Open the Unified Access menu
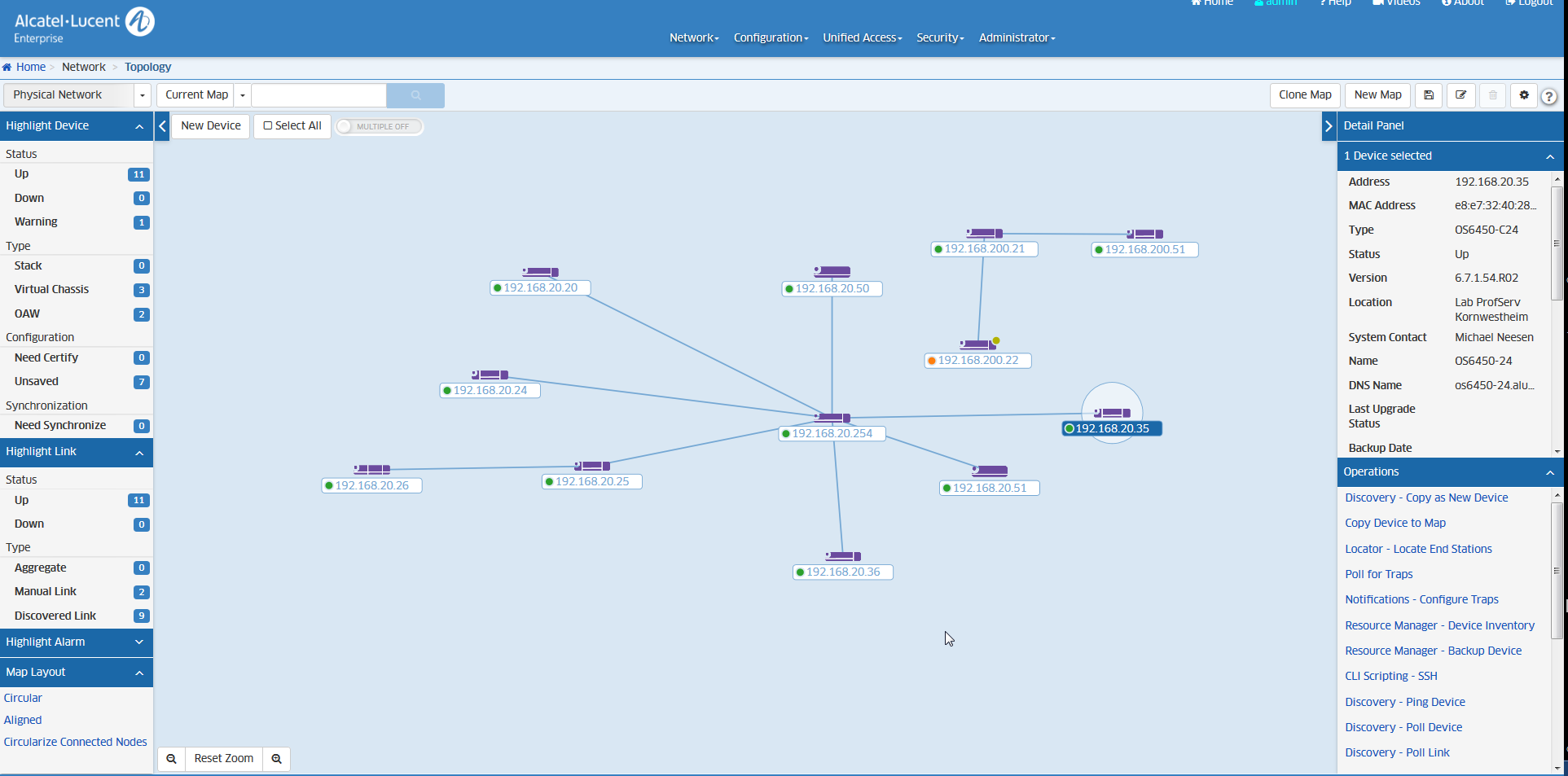 (862, 37)
